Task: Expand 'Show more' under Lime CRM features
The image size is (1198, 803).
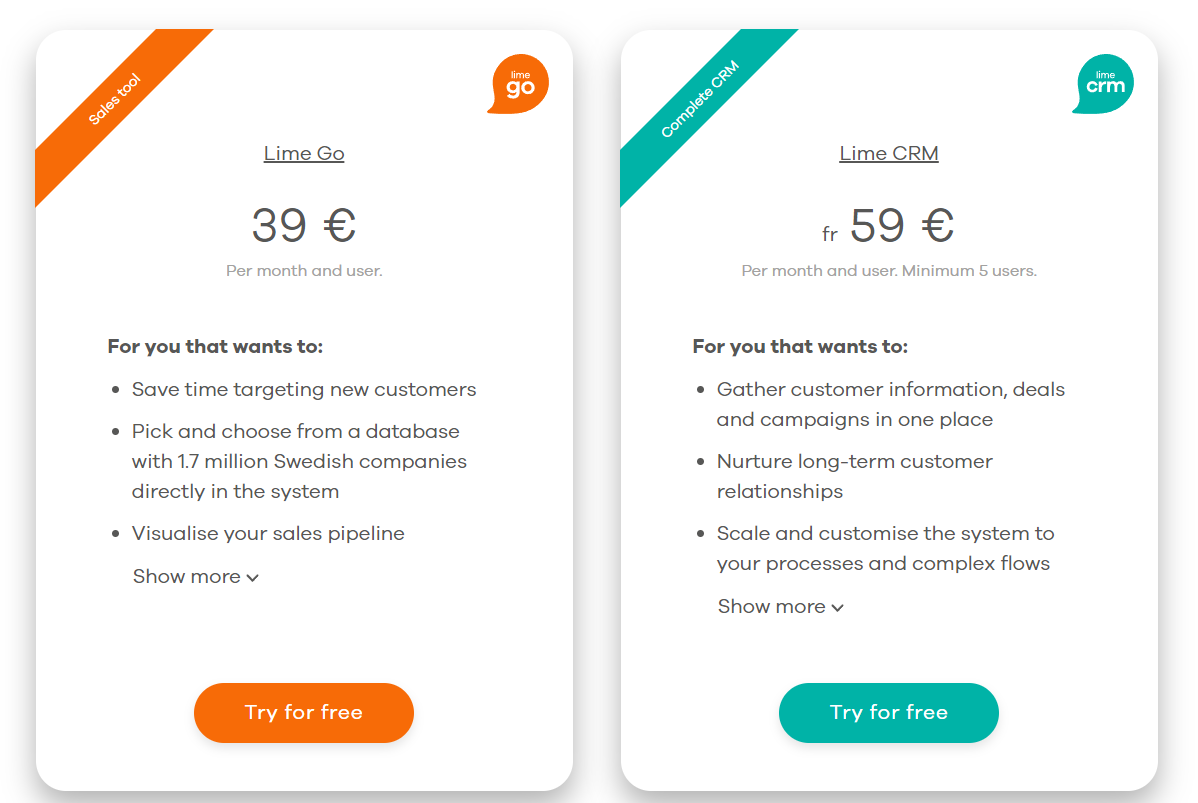Action: coord(772,607)
